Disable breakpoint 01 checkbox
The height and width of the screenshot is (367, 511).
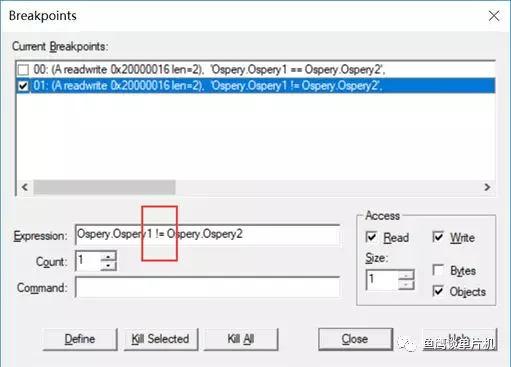coord(23,86)
